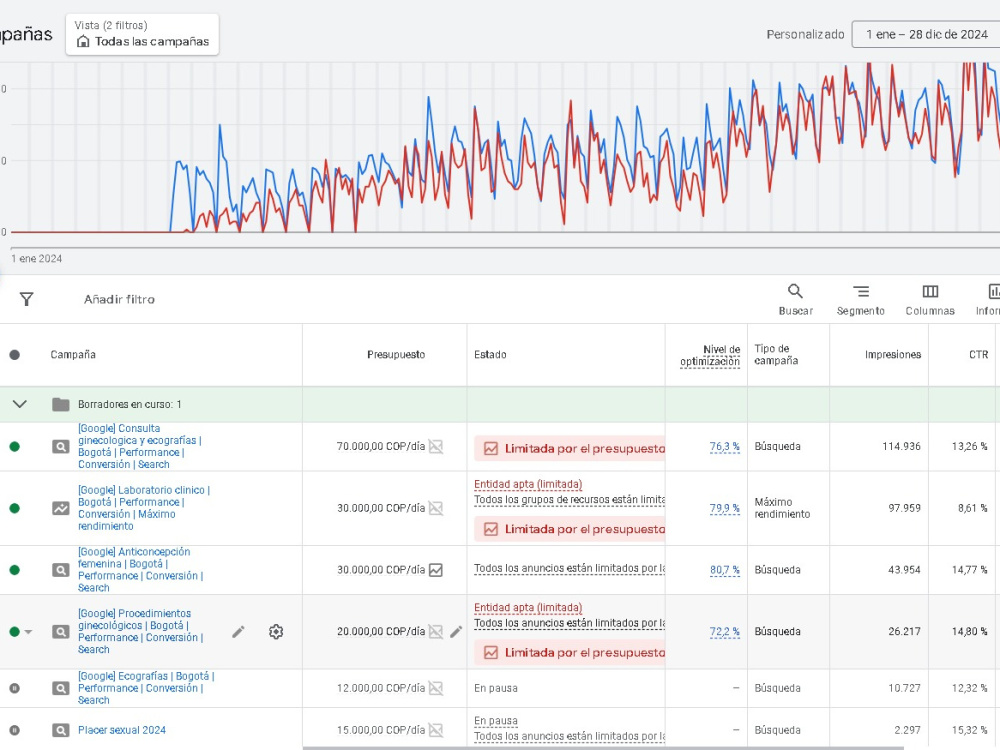Collapse the Borradores en curso row
1000x750 pixels.
click(x=20, y=404)
